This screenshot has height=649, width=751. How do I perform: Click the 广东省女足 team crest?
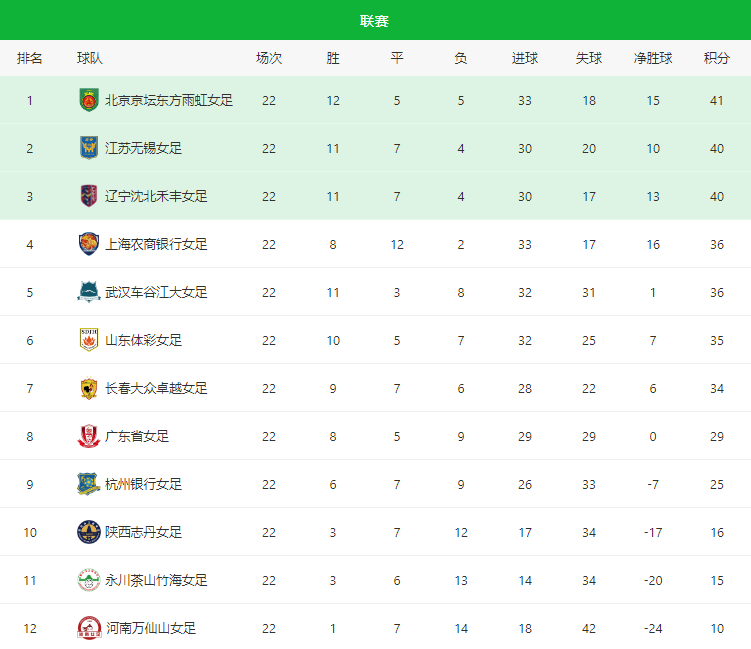pos(88,436)
